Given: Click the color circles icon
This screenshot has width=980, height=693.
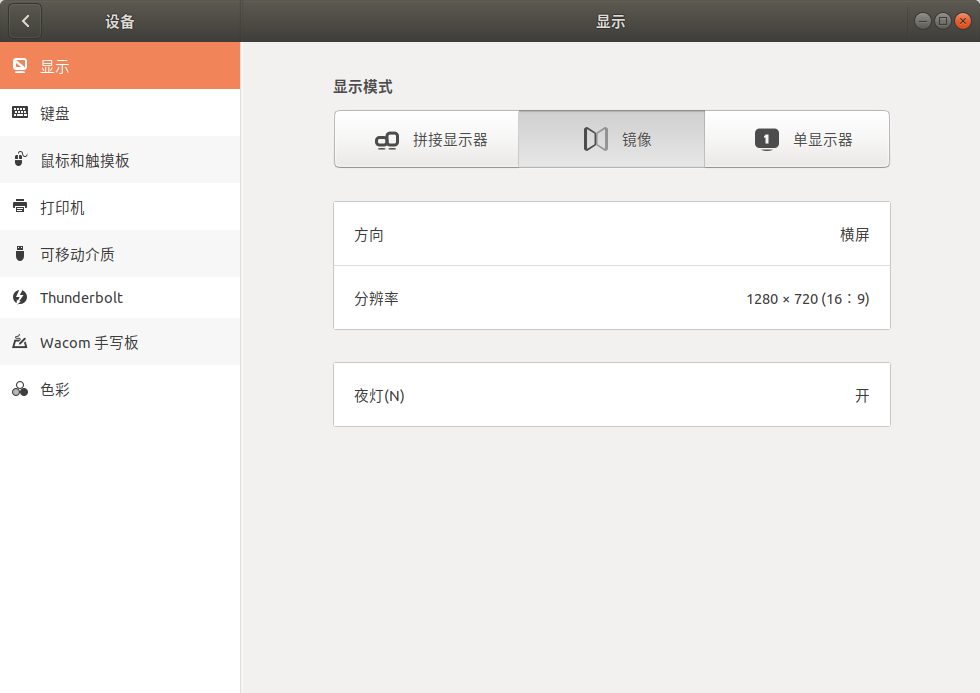Looking at the screenshot, I should [20, 389].
